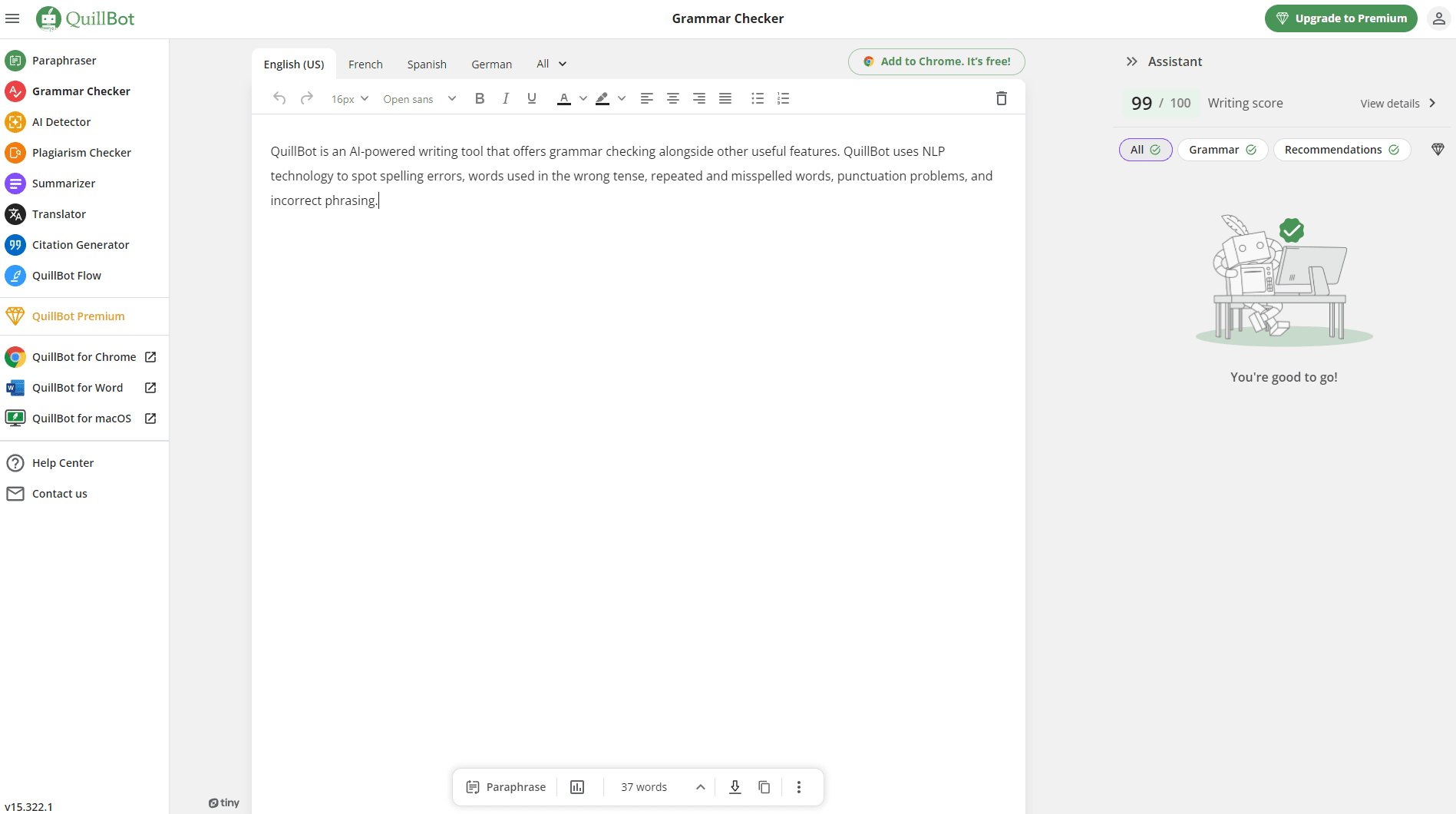Screen dimensions: 1456x814
Task: Insert a bulleted list
Action: click(x=758, y=98)
